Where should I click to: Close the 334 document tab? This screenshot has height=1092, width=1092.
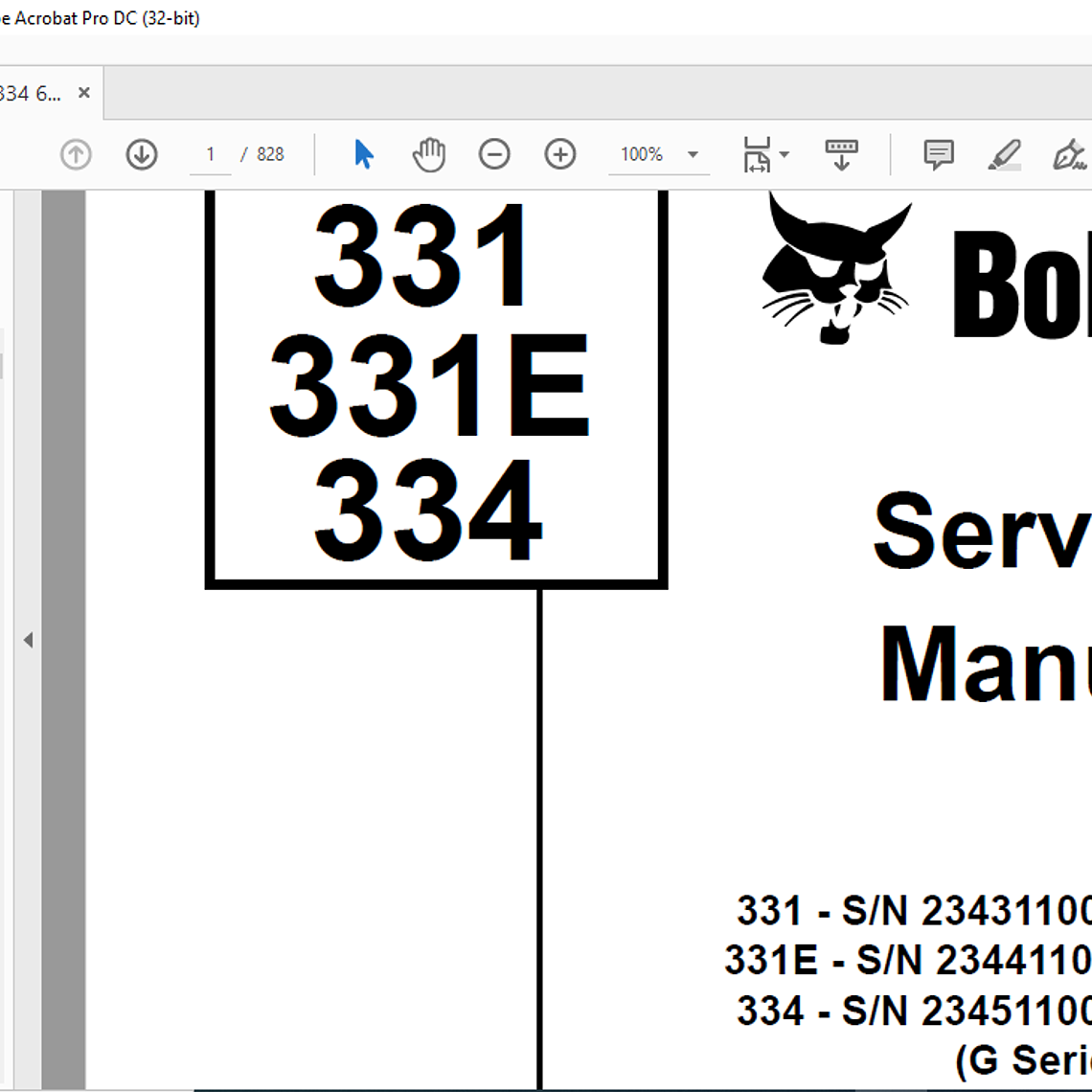point(83,92)
